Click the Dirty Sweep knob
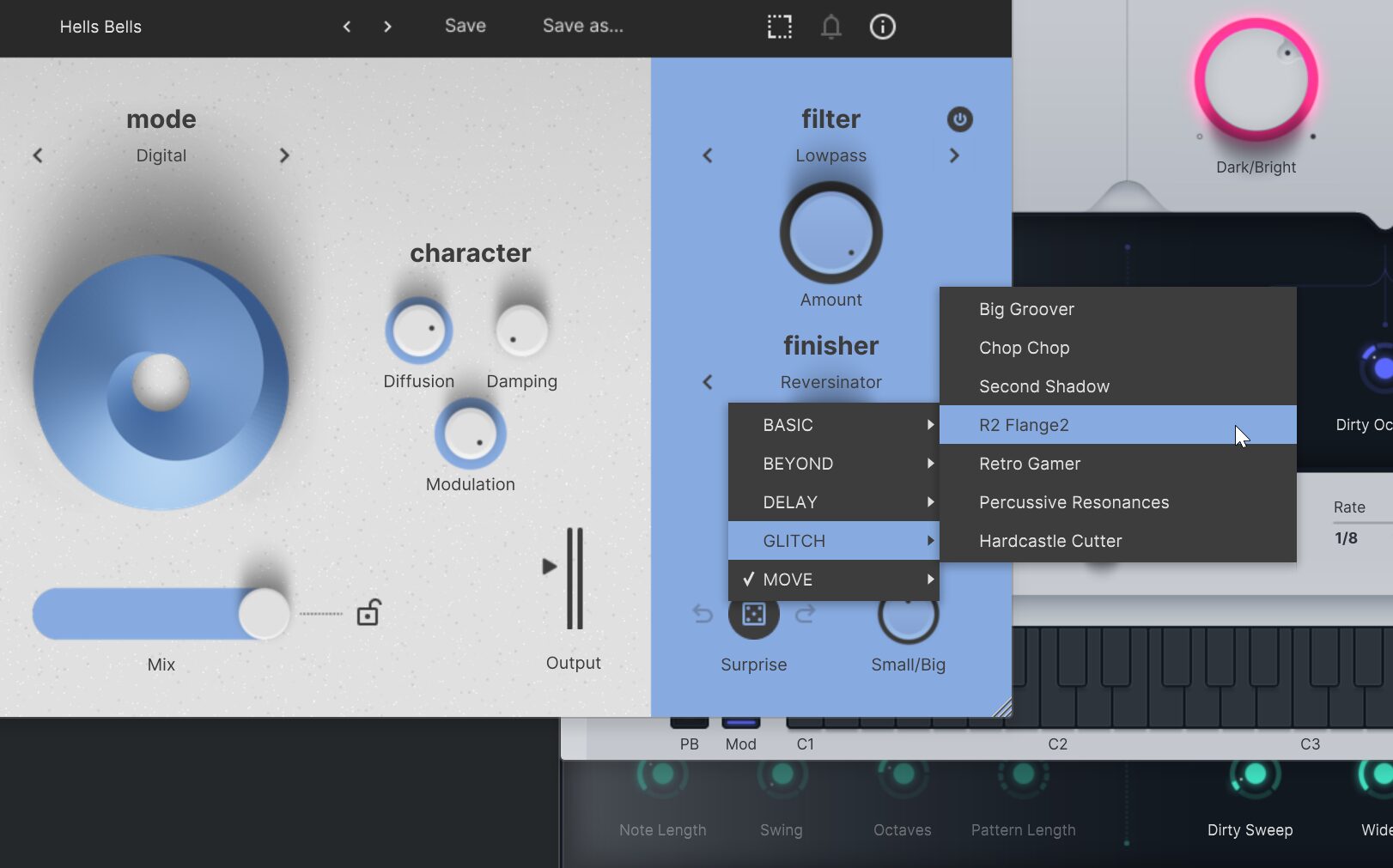Screen dimensions: 1393x868 click(x=1255, y=775)
